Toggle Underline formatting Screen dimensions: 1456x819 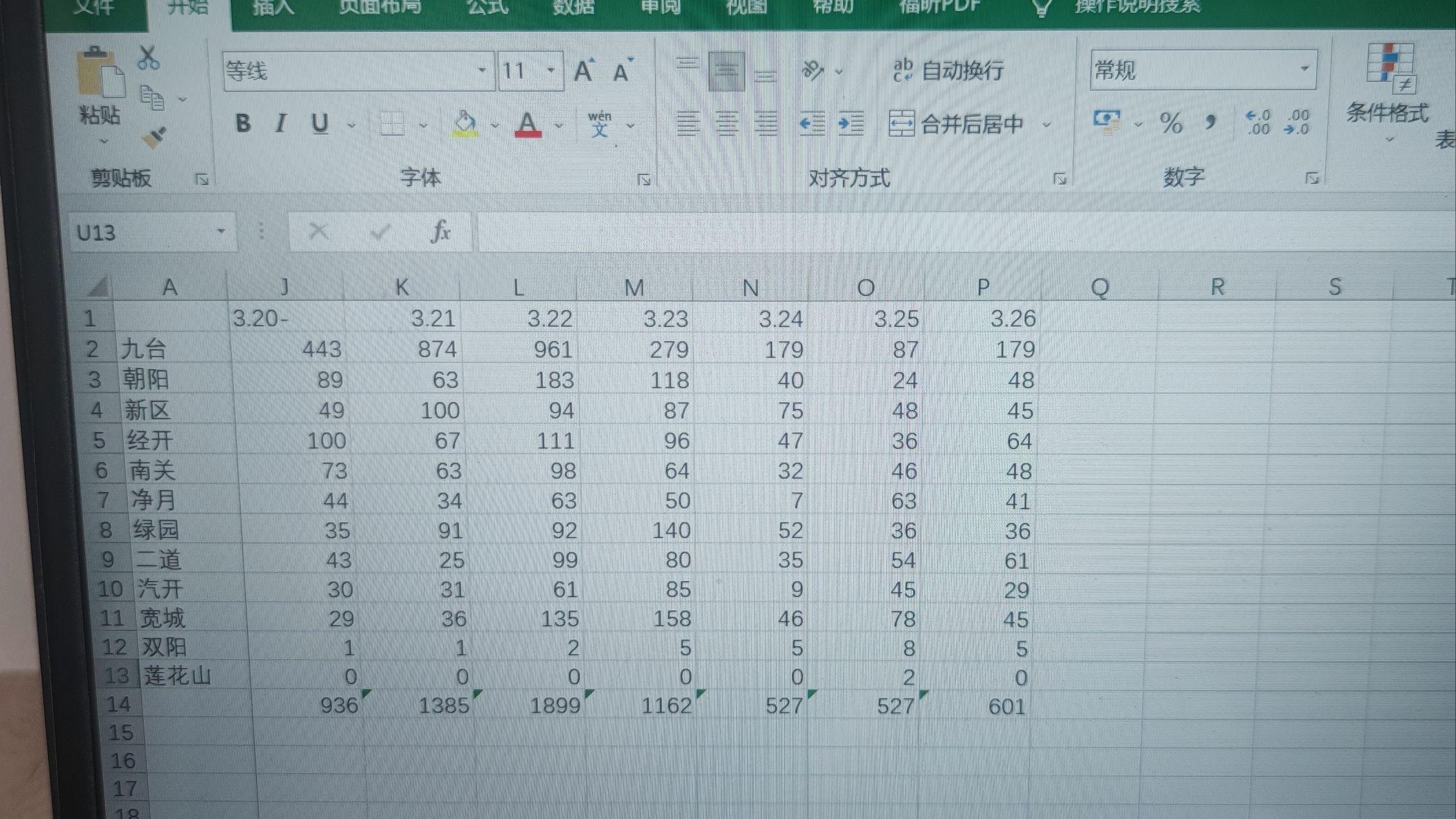pos(320,123)
